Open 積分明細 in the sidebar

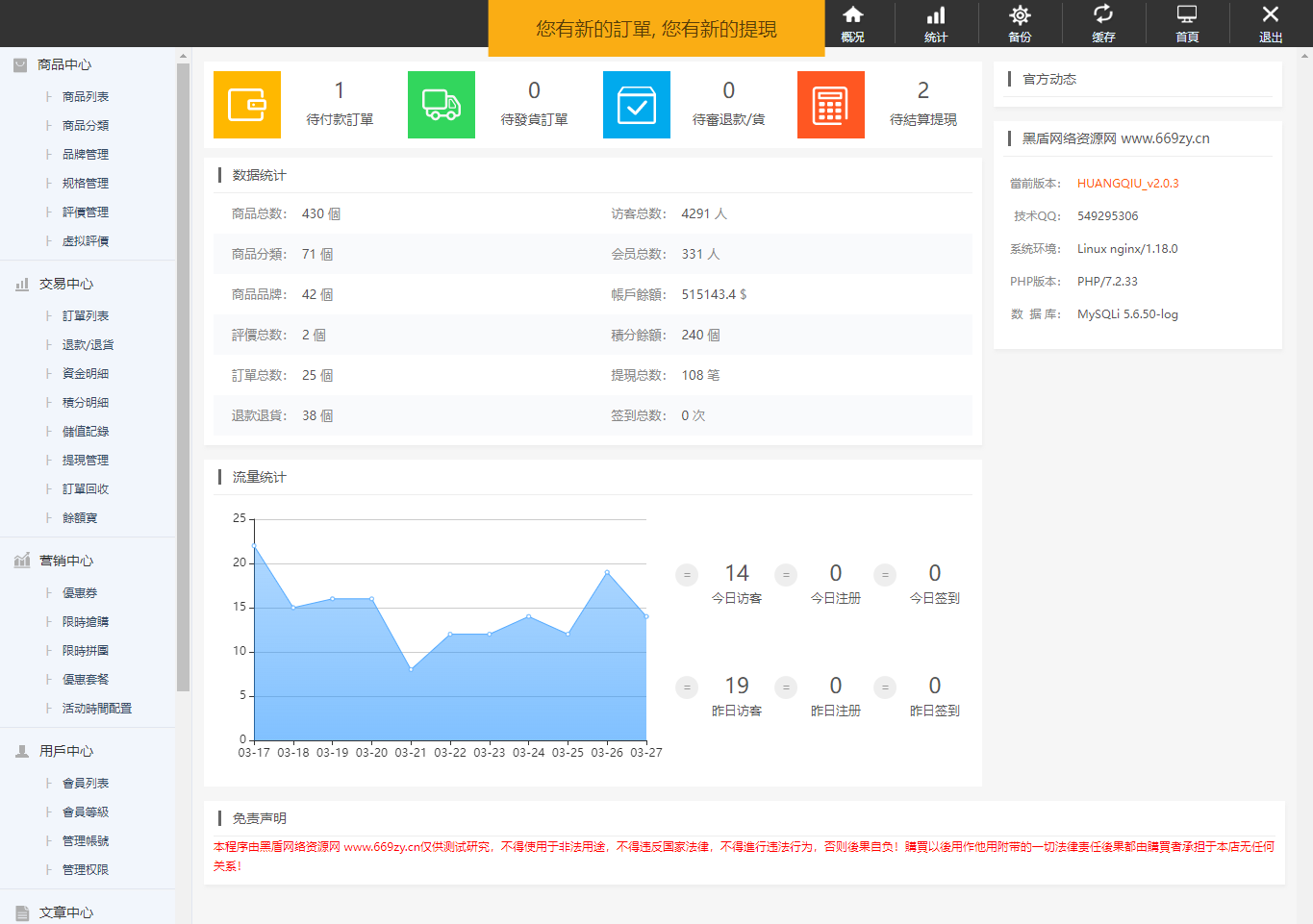coord(86,403)
